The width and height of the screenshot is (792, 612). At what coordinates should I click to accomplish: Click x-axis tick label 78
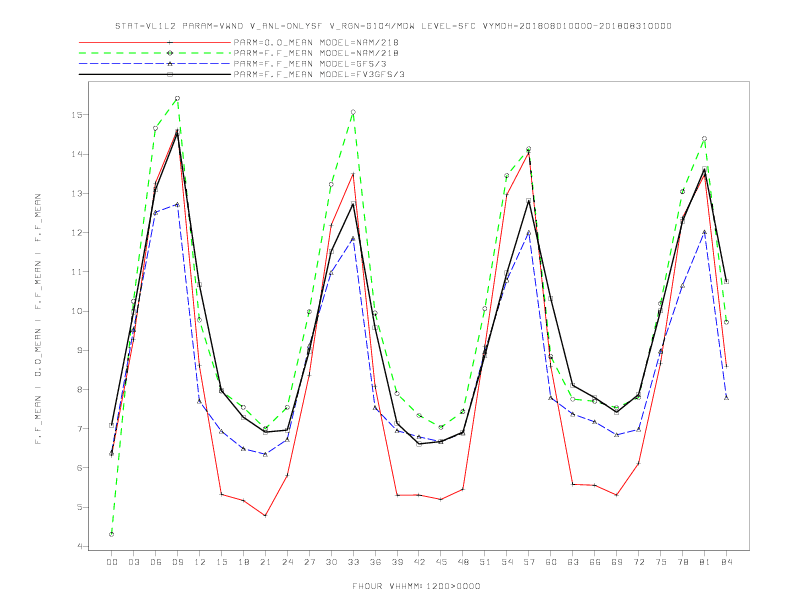click(682, 562)
